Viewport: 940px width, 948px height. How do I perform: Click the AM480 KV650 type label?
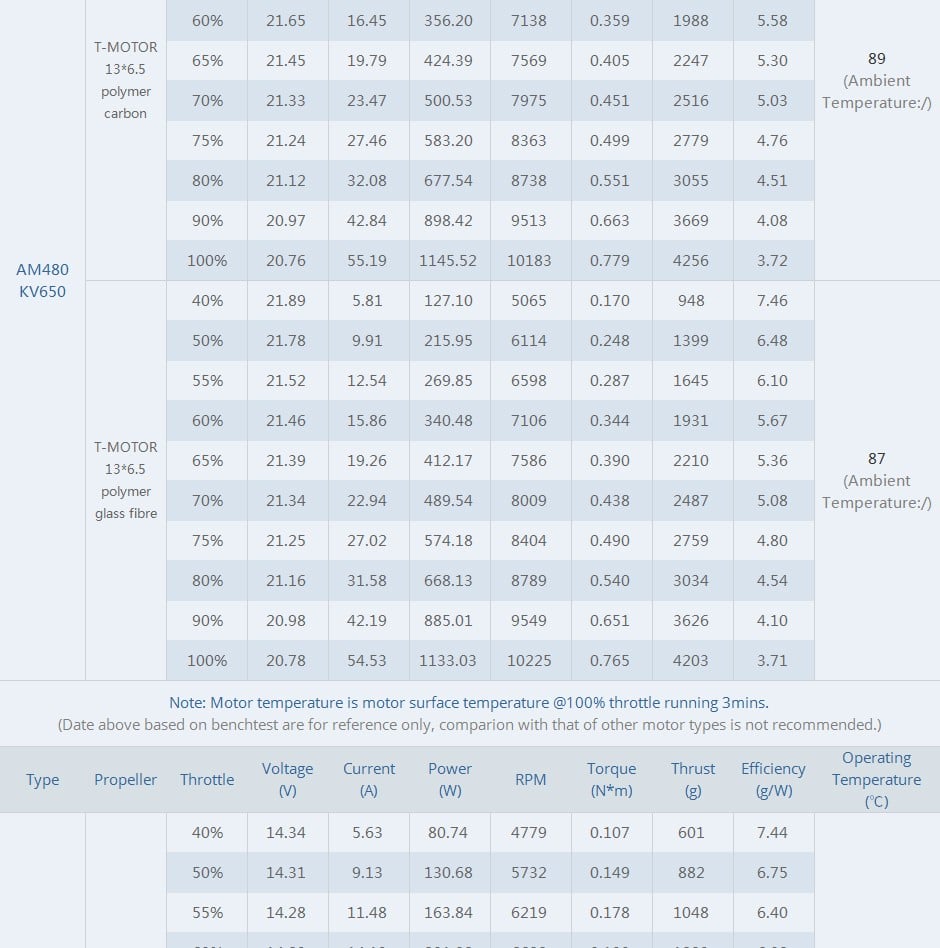click(x=42, y=281)
